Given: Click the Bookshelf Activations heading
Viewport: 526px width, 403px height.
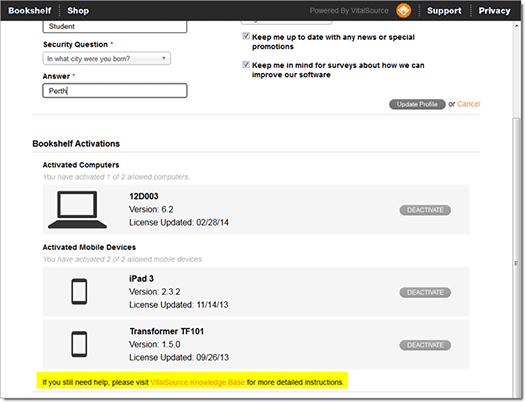Looking at the screenshot, I should click(76, 144).
